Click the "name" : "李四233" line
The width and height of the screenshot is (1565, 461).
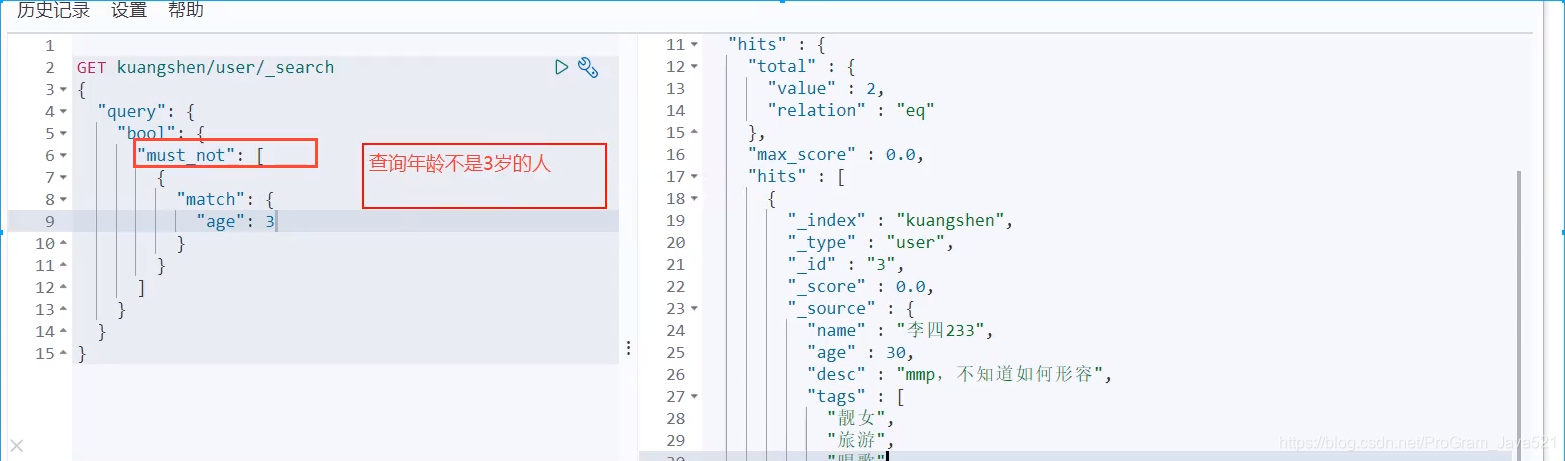(x=901, y=330)
